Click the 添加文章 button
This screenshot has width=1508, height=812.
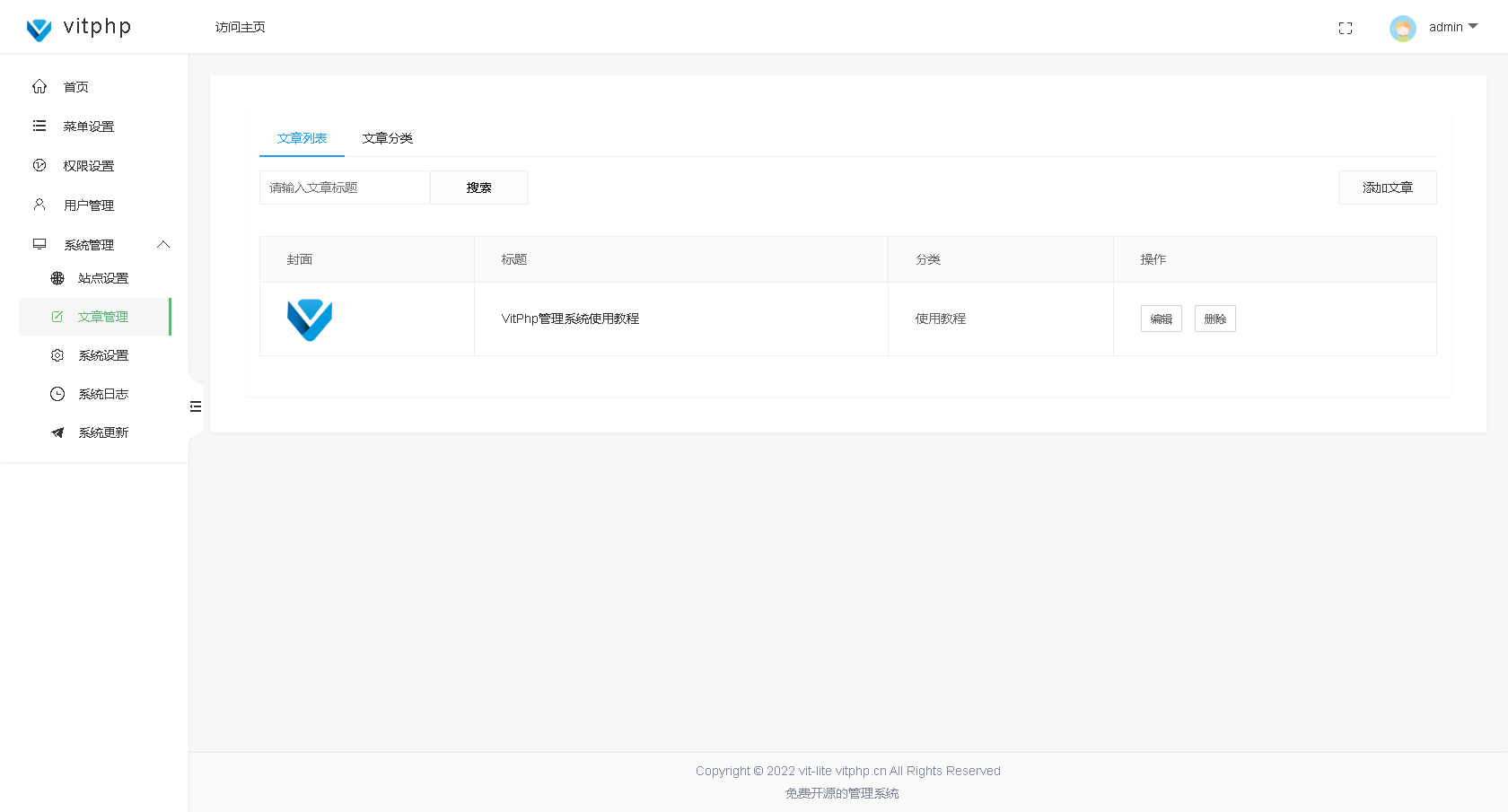point(1388,188)
